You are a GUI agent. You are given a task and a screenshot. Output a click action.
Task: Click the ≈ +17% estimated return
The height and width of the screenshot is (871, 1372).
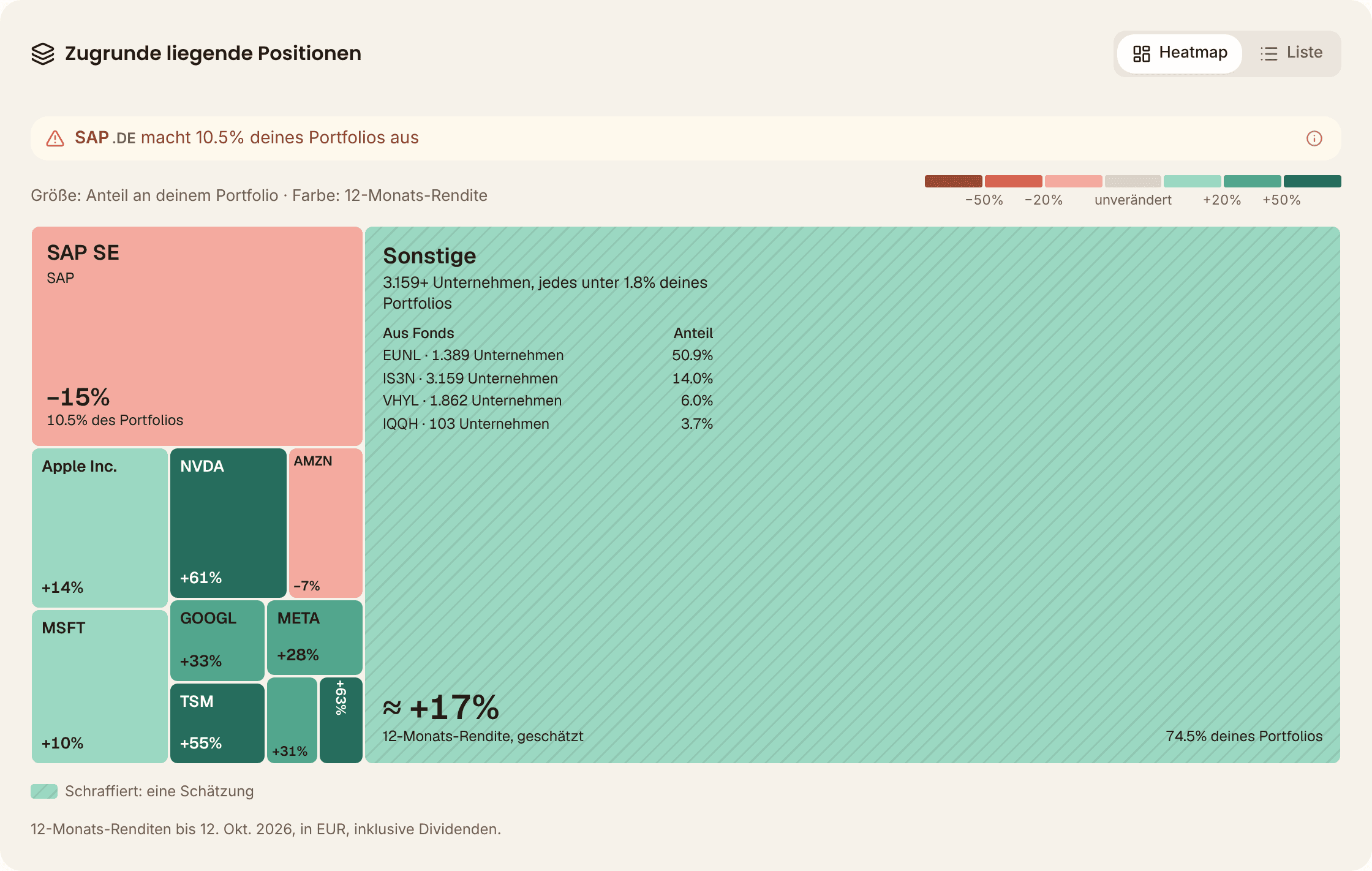tap(441, 707)
